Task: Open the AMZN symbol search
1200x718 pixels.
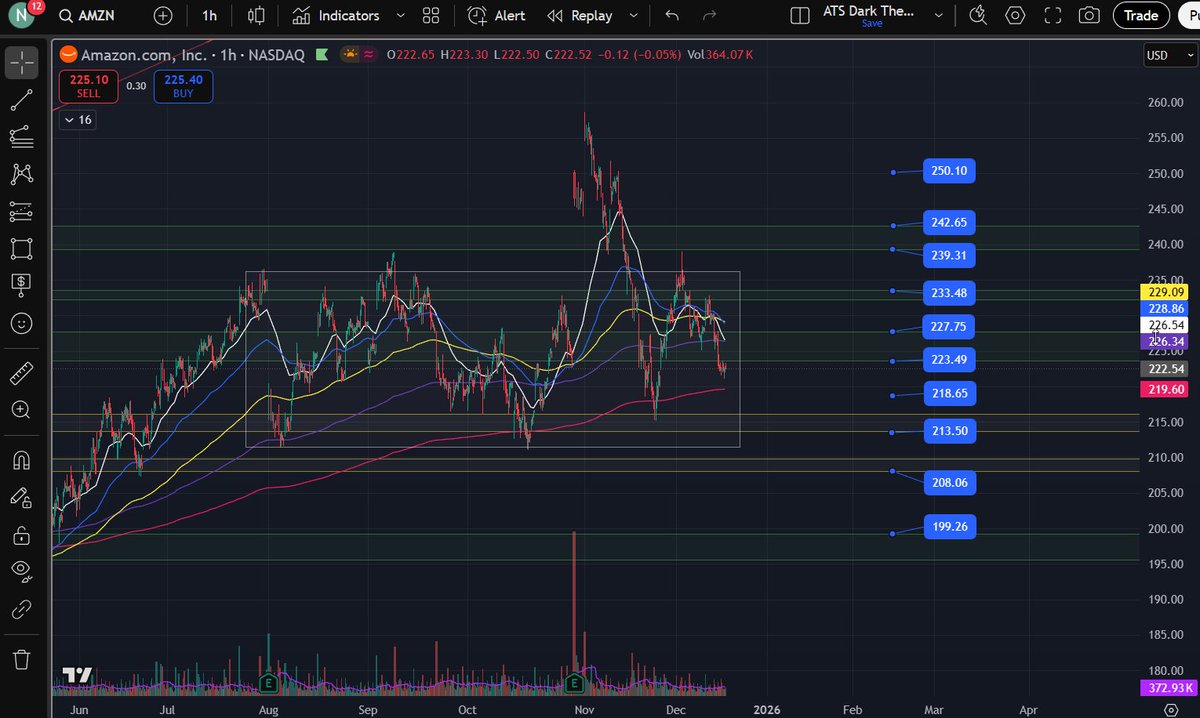Action: pyautogui.click(x=86, y=16)
